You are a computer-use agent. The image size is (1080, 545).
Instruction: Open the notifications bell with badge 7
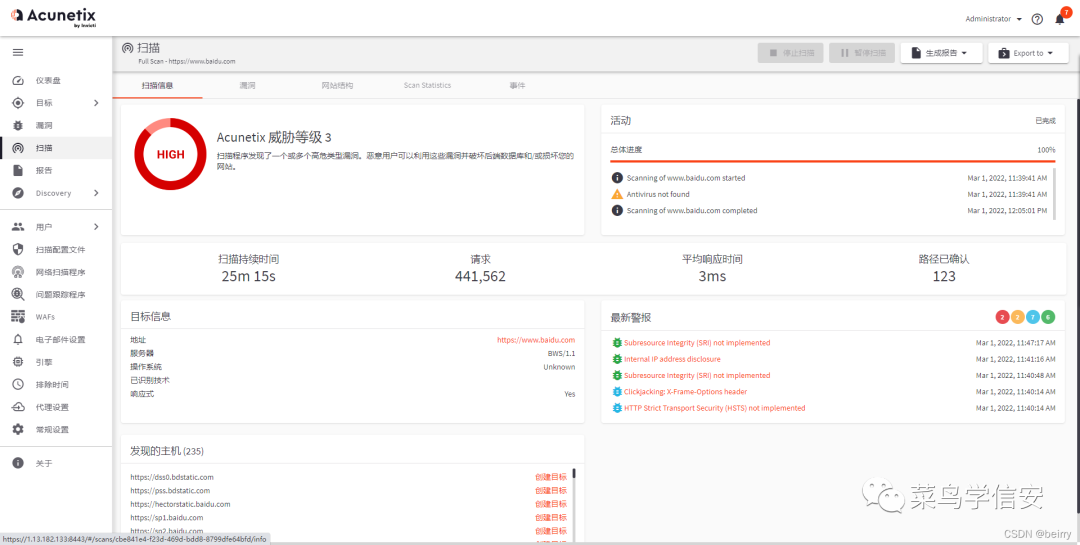(x=1061, y=18)
